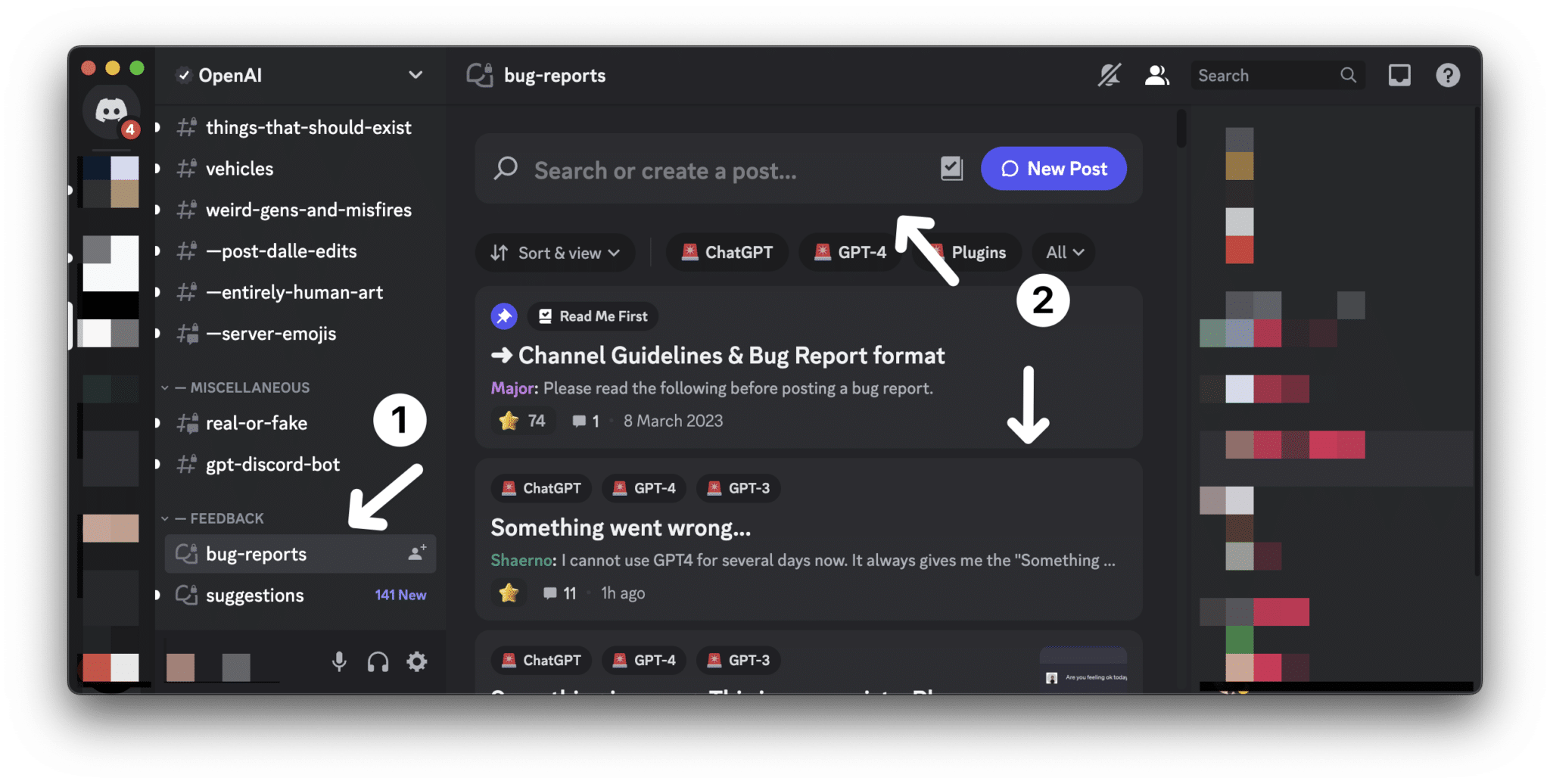Expand threads of things-that-should-exist channel

[x=157, y=127]
